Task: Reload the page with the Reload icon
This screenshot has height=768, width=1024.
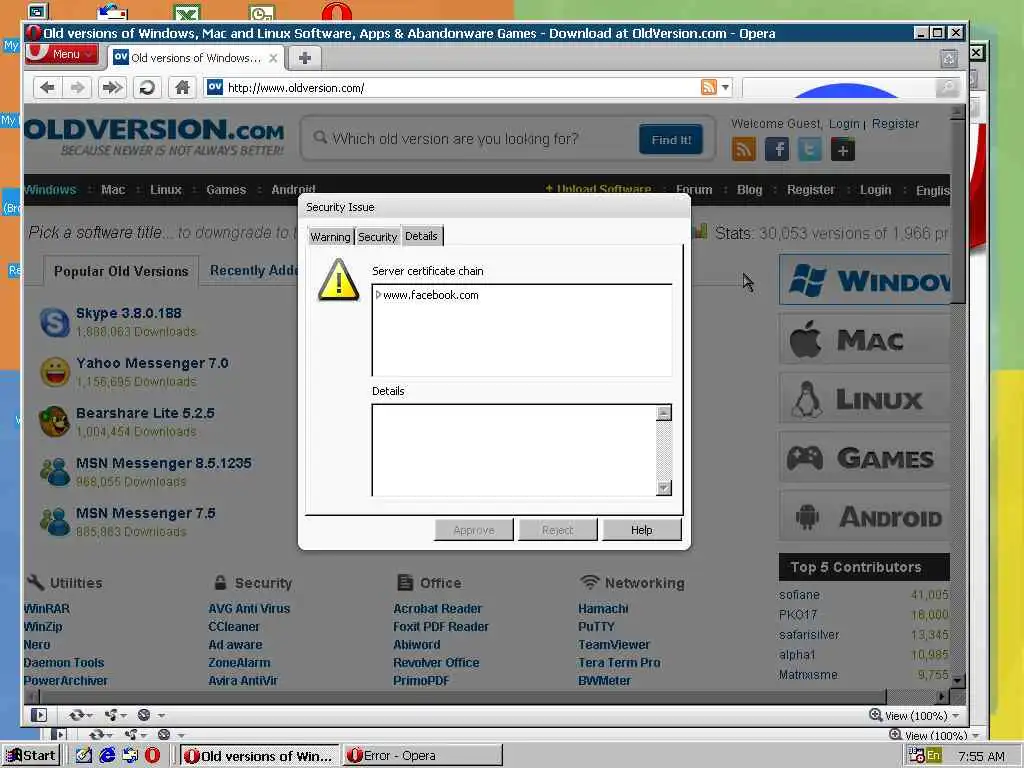Action: [x=147, y=88]
